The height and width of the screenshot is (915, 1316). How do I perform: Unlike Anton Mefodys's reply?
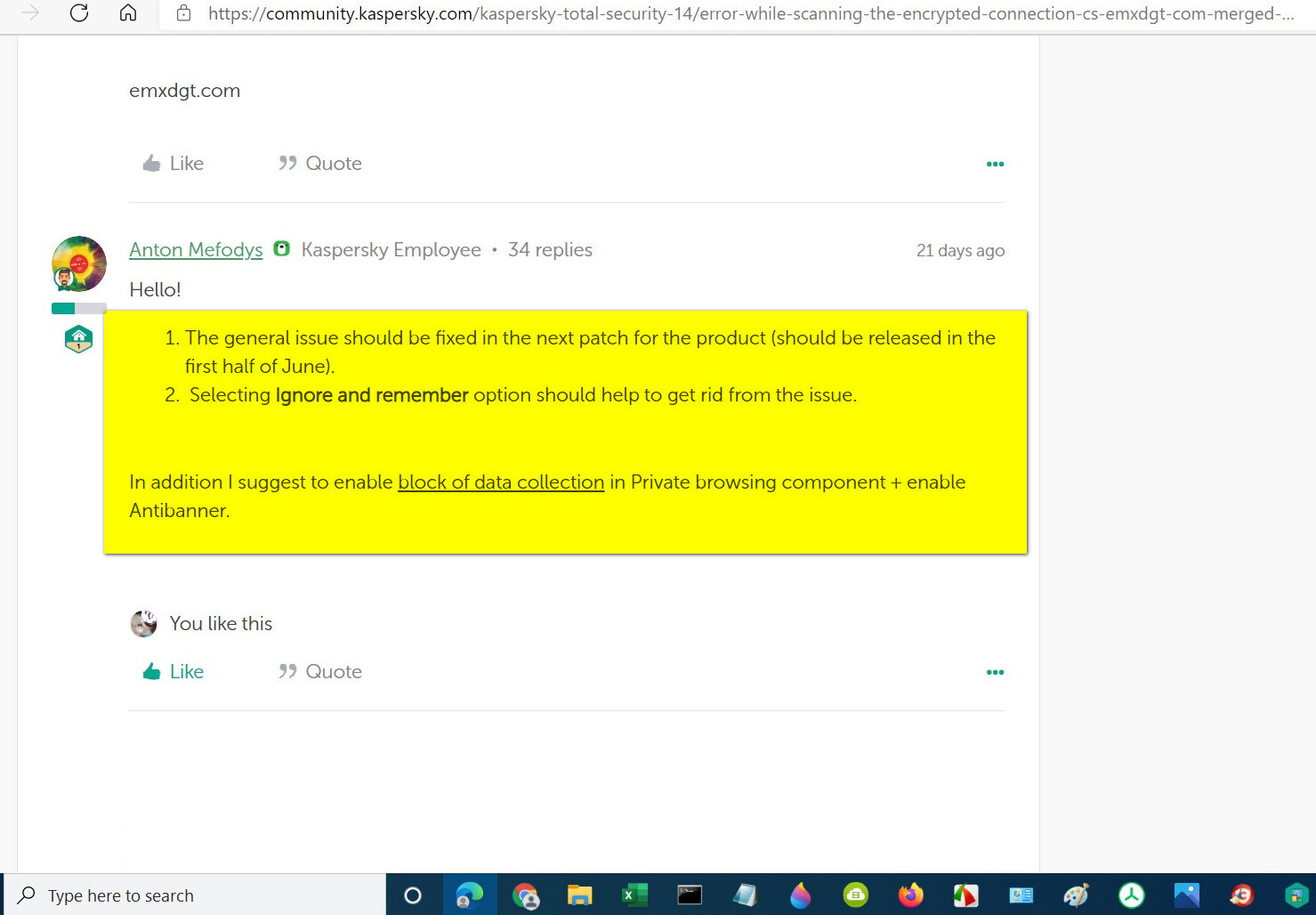tap(174, 672)
